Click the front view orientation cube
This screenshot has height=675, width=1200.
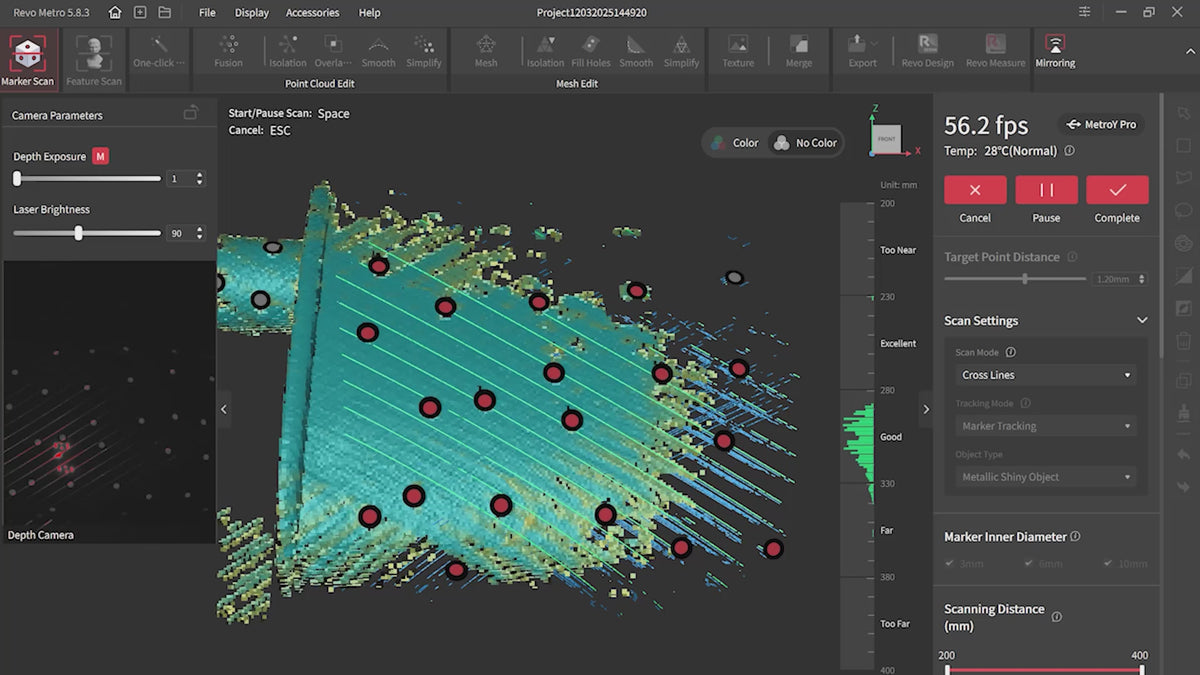(886, 138)
